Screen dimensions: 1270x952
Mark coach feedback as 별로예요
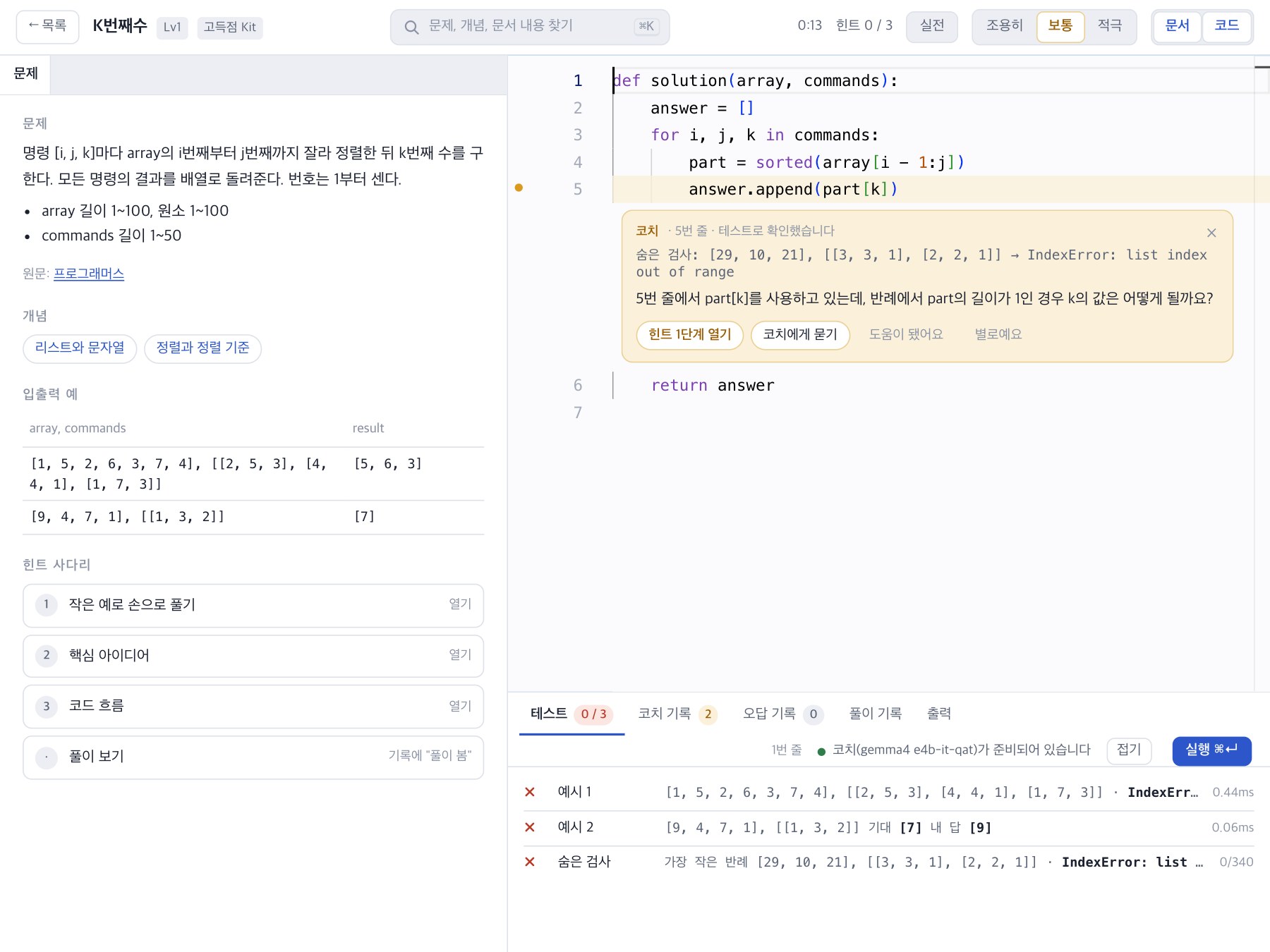(998, 334)
